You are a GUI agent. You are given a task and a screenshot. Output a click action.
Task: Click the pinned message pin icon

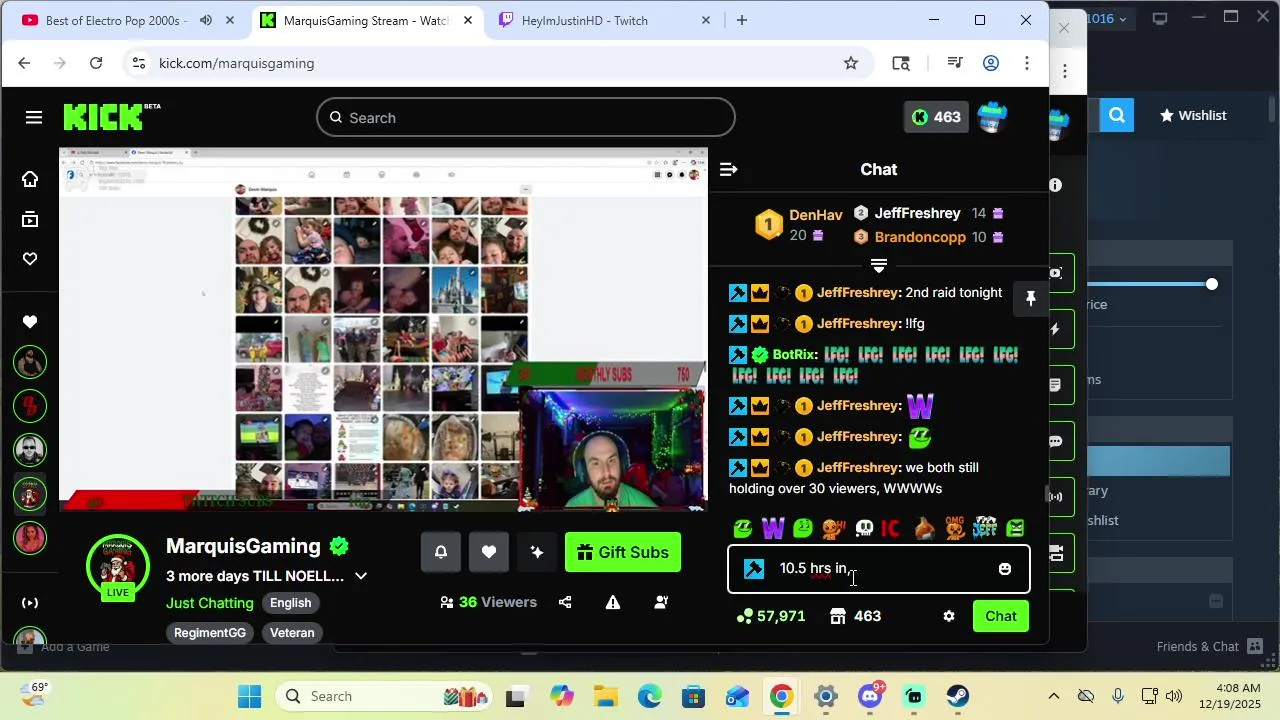pyautogui.click(x=1030, y=298)
